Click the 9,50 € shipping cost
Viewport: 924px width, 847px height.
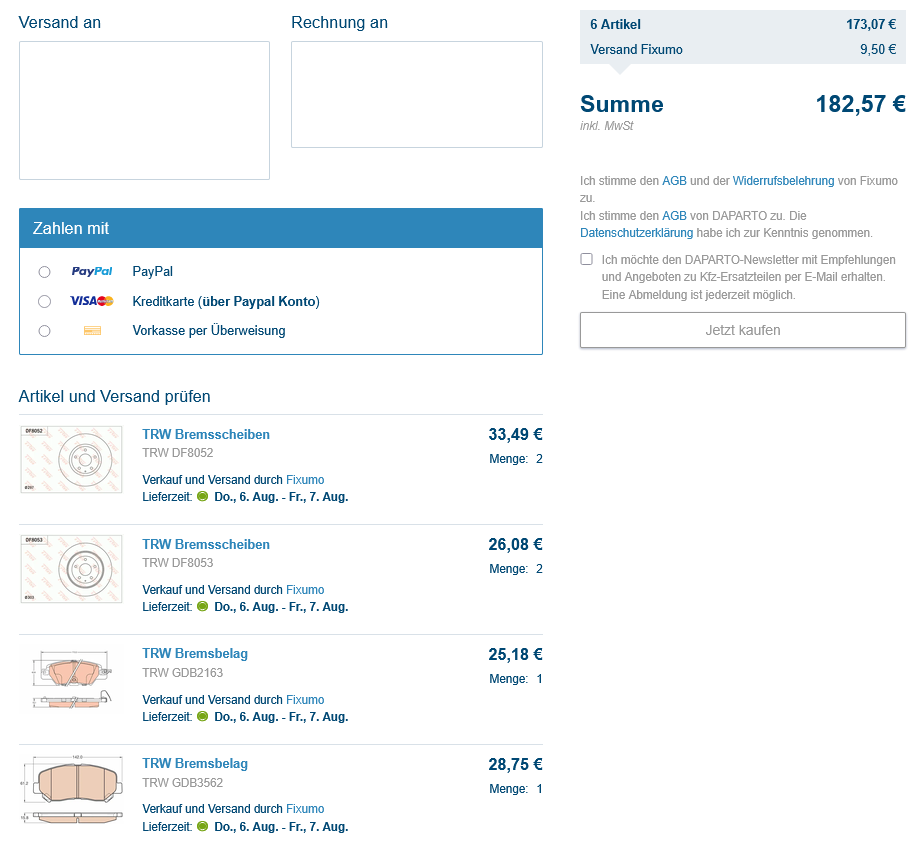tap(878, 50)
